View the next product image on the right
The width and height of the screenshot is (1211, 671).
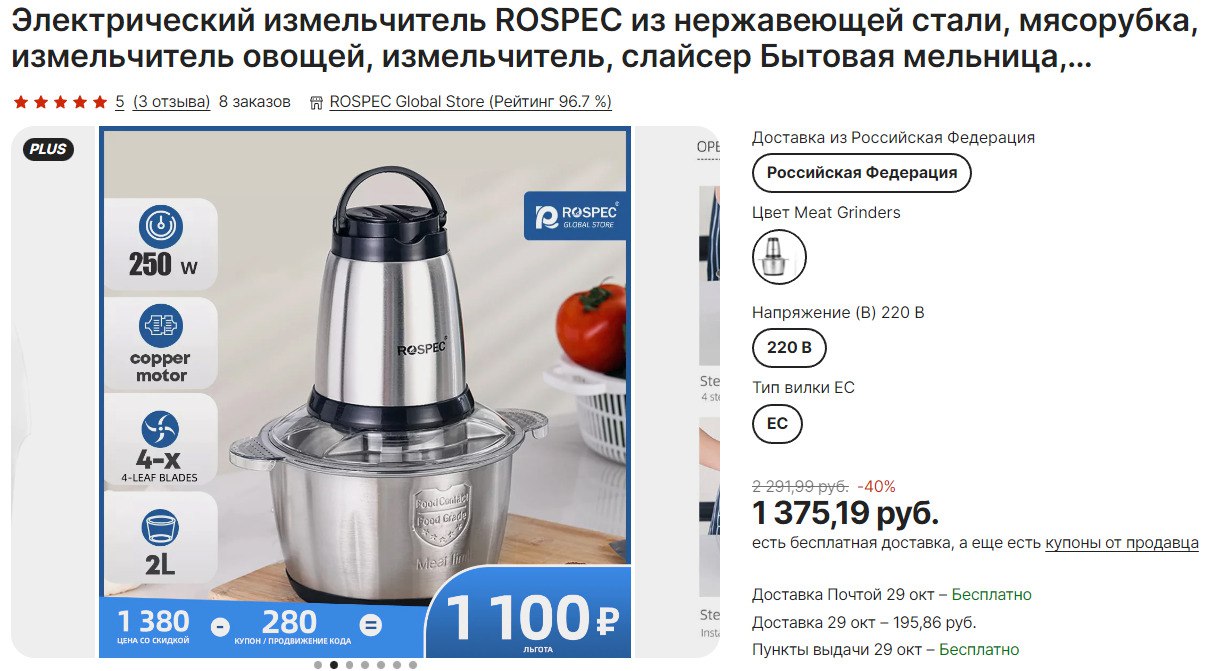709,390
